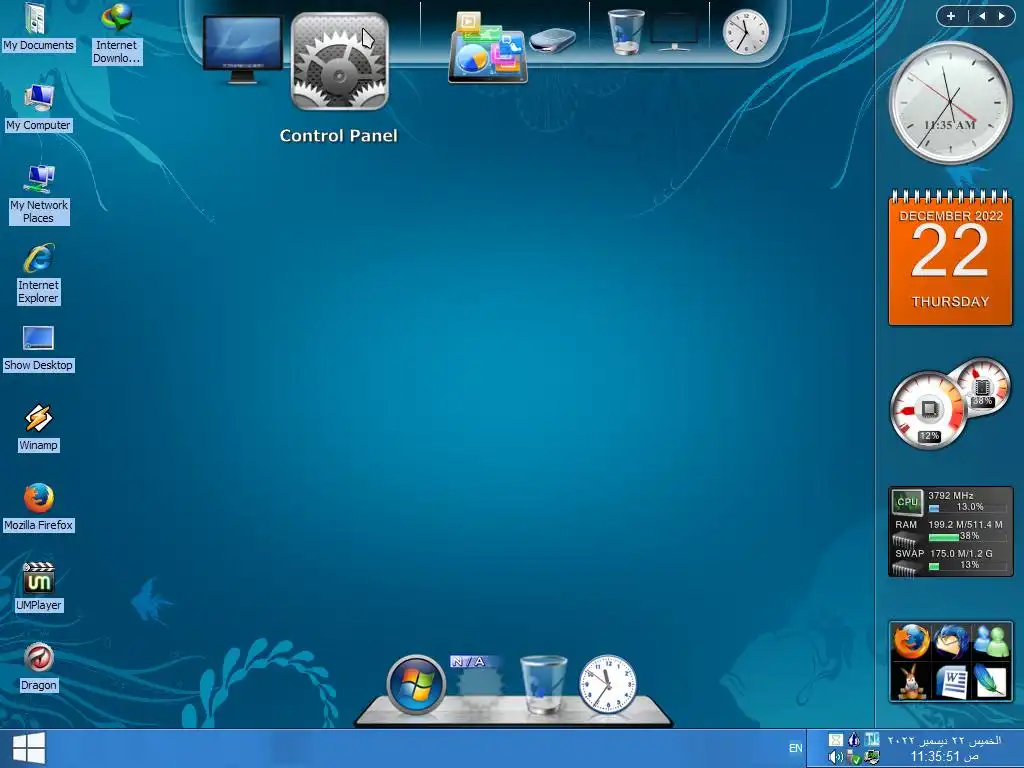Click the EN language indicator on taskbar

(x=795, y=748)
